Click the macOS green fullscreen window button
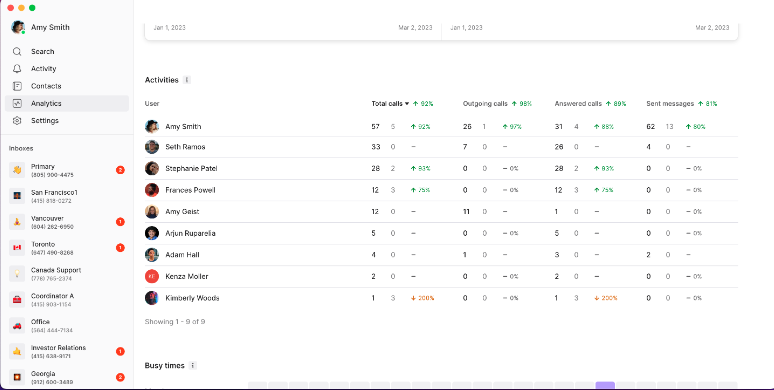Image resolution: width=774 pixels, height=390 pixels. (32, 8)
